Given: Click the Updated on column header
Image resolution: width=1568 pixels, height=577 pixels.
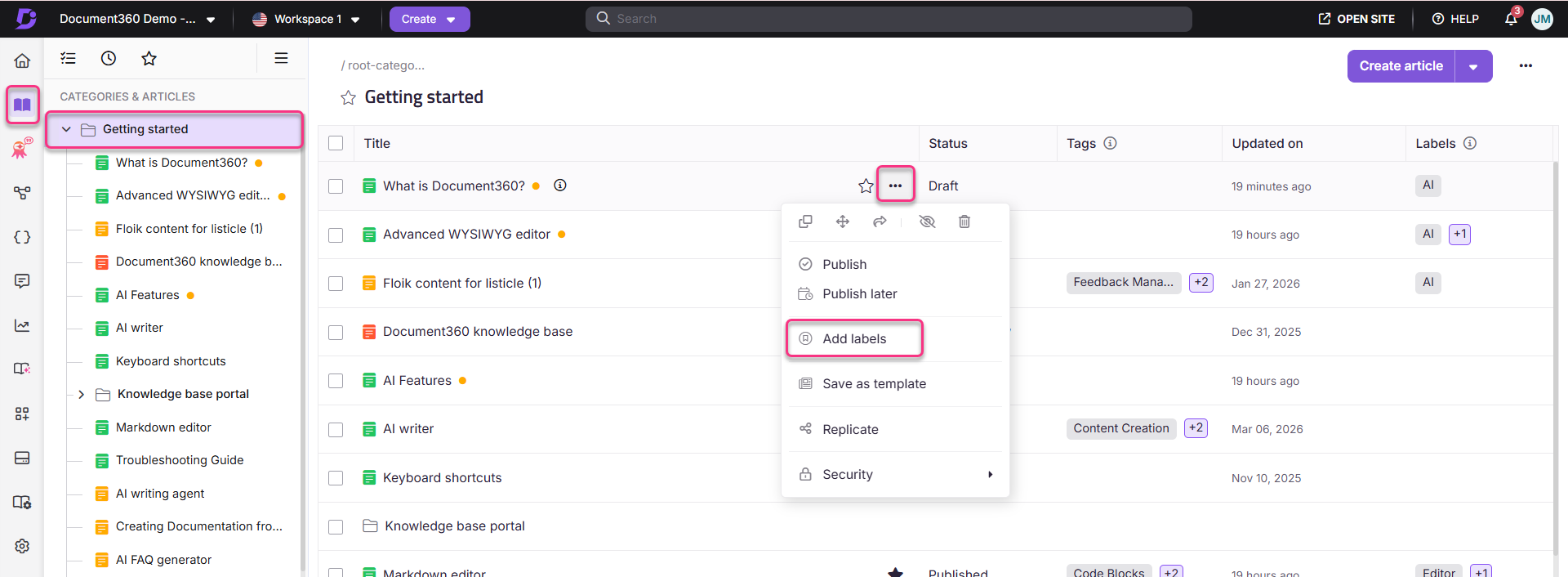Looking at the screenshot, I should point(1267,143).
